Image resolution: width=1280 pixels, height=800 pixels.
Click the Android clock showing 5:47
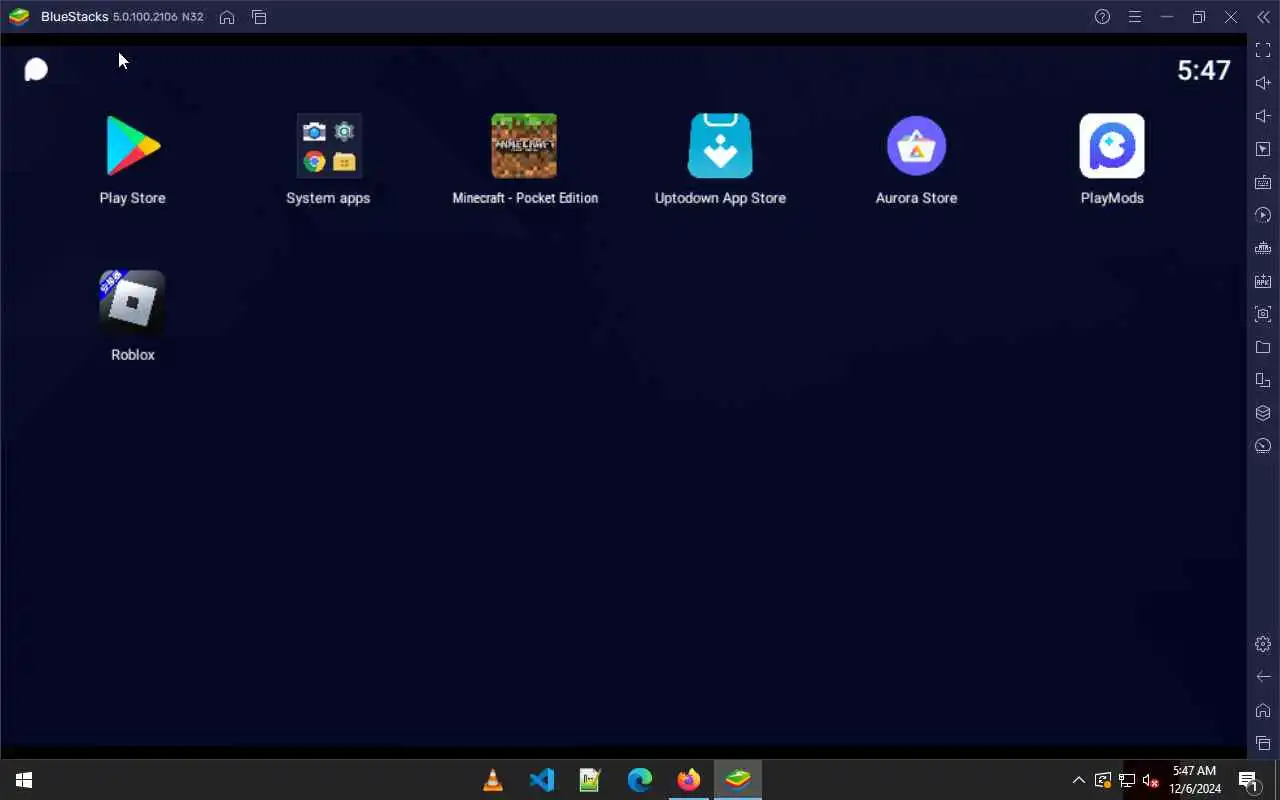click(x=1204, y=70)
